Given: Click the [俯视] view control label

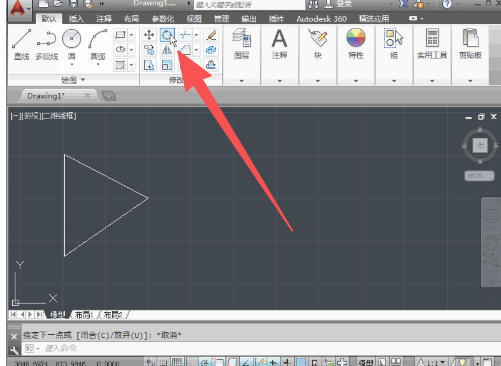Looking at the screenshot, I should [31, 116].
